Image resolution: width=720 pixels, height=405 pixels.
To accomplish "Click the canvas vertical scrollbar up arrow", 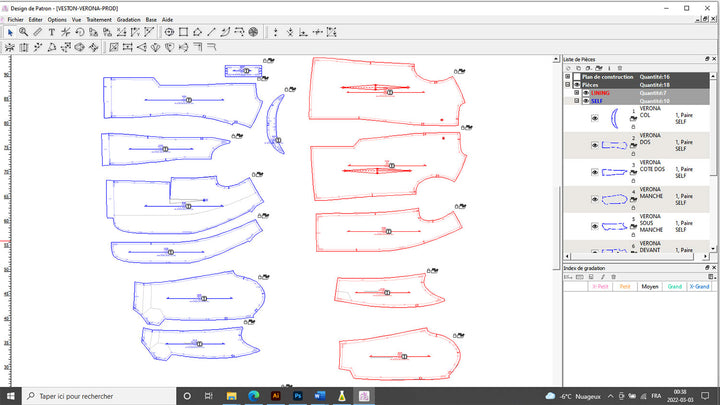I will tap(556, 59).
